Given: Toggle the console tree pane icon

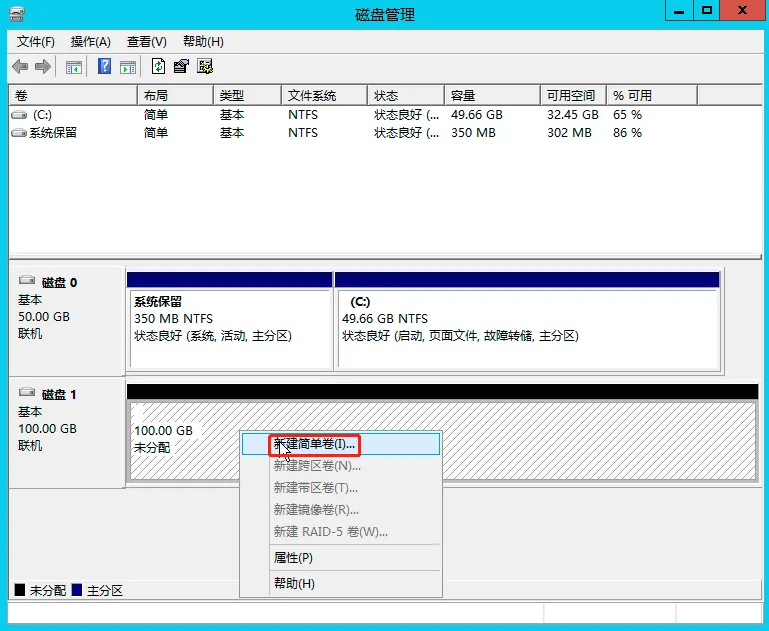Looking at the screenshot, I should (x=73, y=67).
